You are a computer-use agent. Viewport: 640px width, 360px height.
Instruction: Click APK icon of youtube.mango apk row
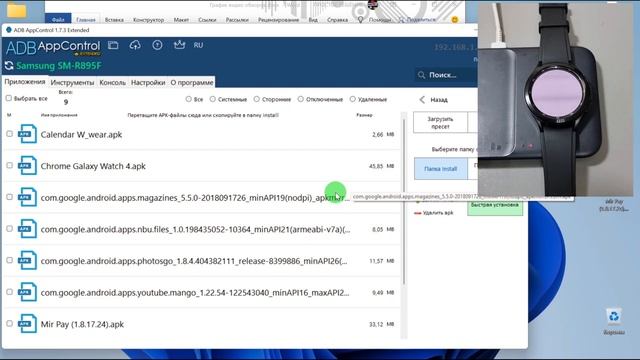tap(27, 292)
